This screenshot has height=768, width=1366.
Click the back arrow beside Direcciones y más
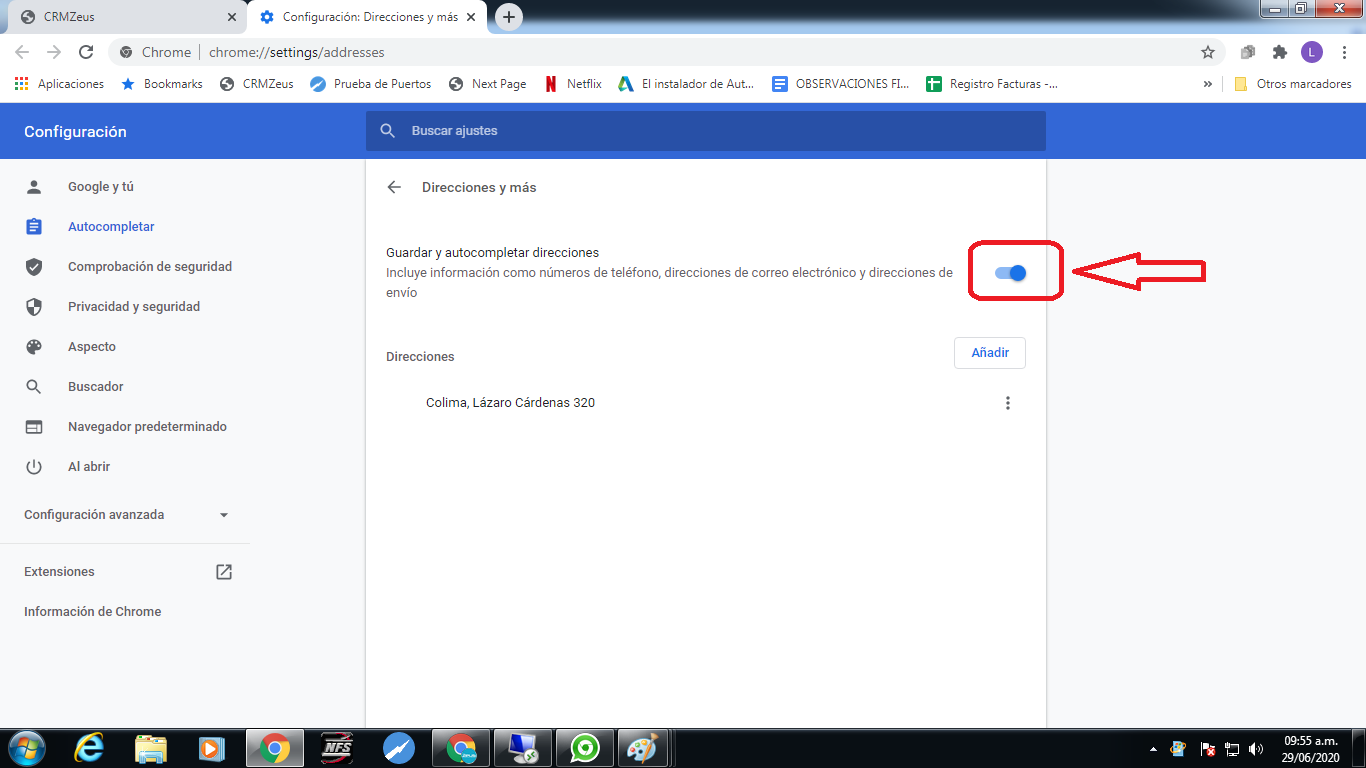394,187
